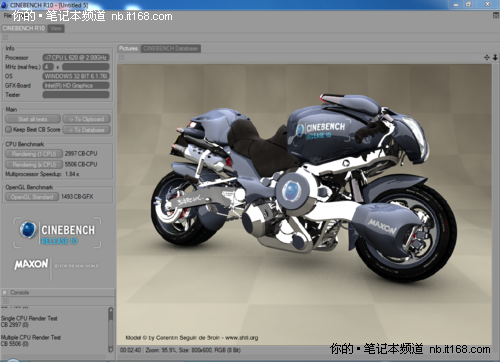Click the Start all tests button
The width and height of the screenshot is (500, 362).
click(33, 119)
